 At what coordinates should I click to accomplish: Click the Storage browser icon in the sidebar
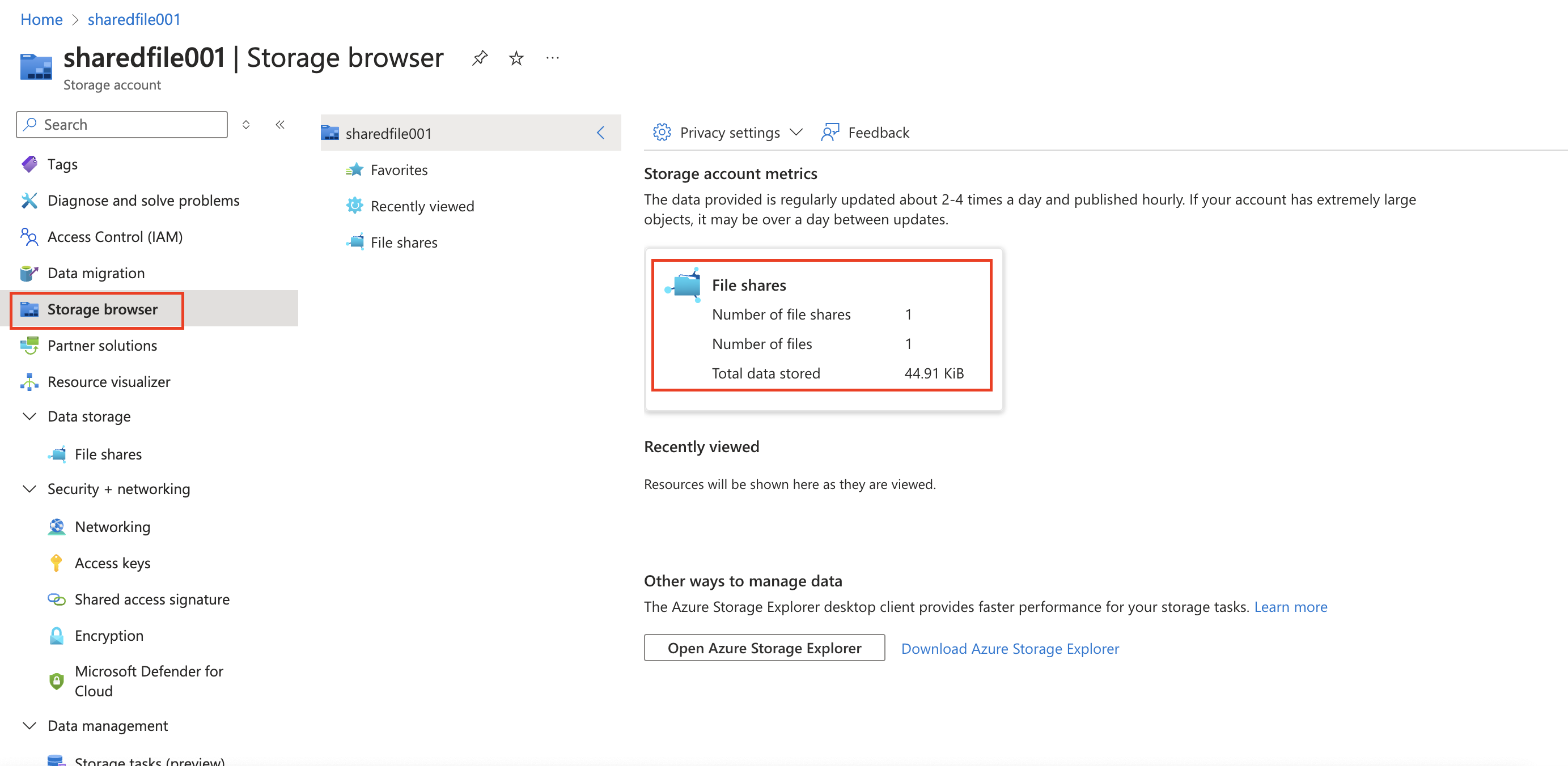29,310
